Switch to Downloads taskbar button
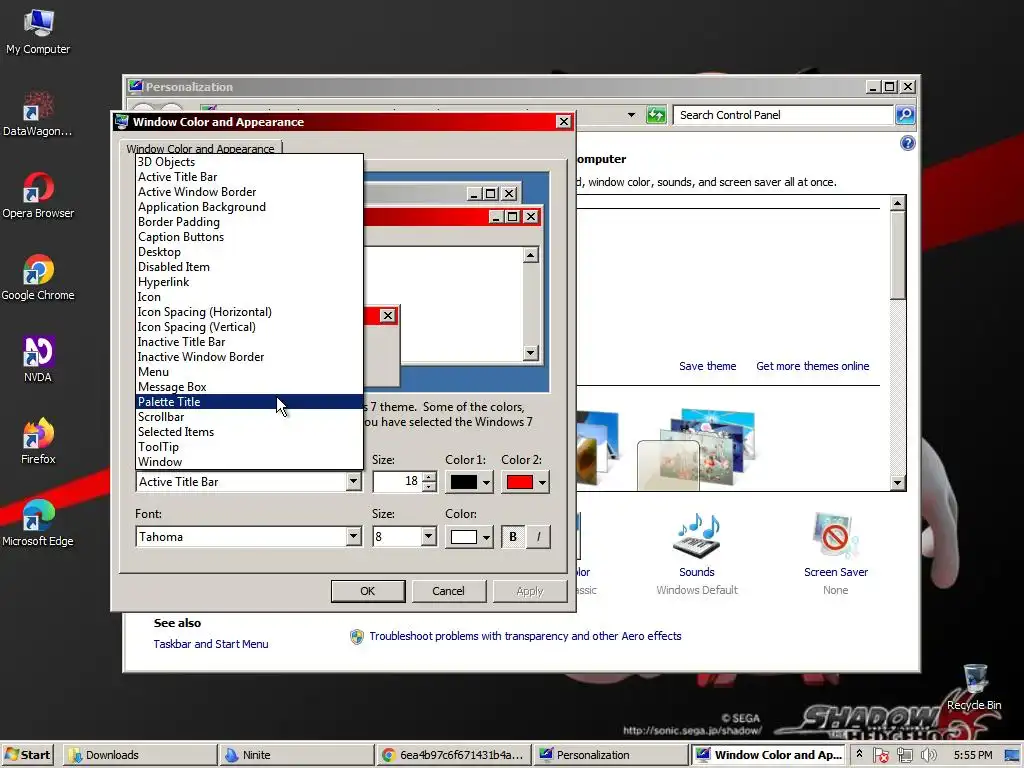 point(139,755)
